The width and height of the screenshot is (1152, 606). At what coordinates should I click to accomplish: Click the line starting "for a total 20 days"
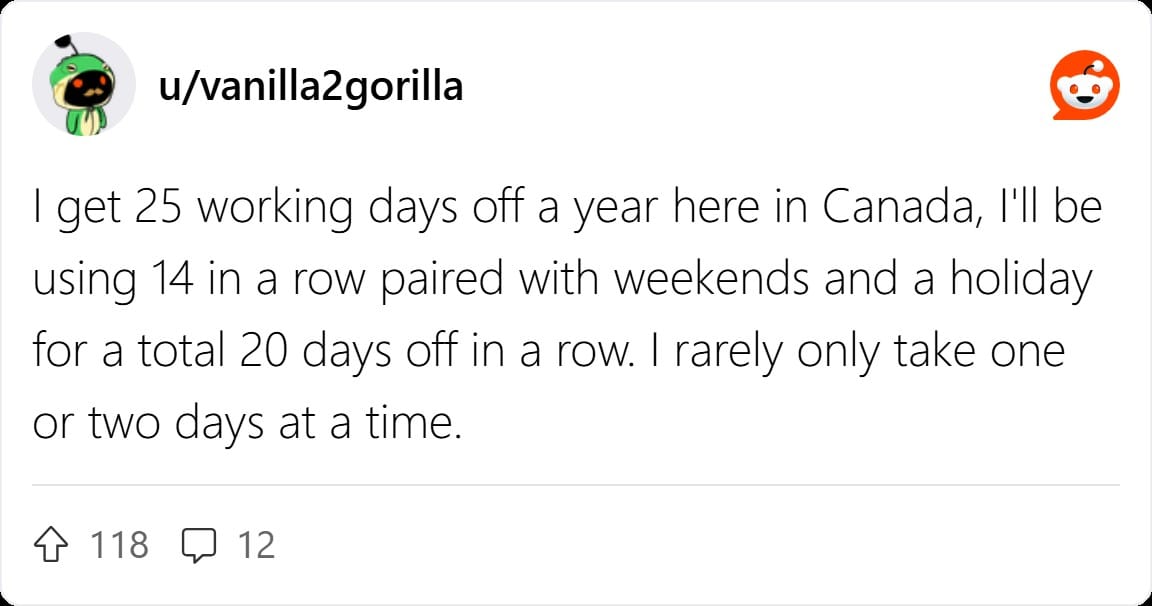click(x=549, y=352)
